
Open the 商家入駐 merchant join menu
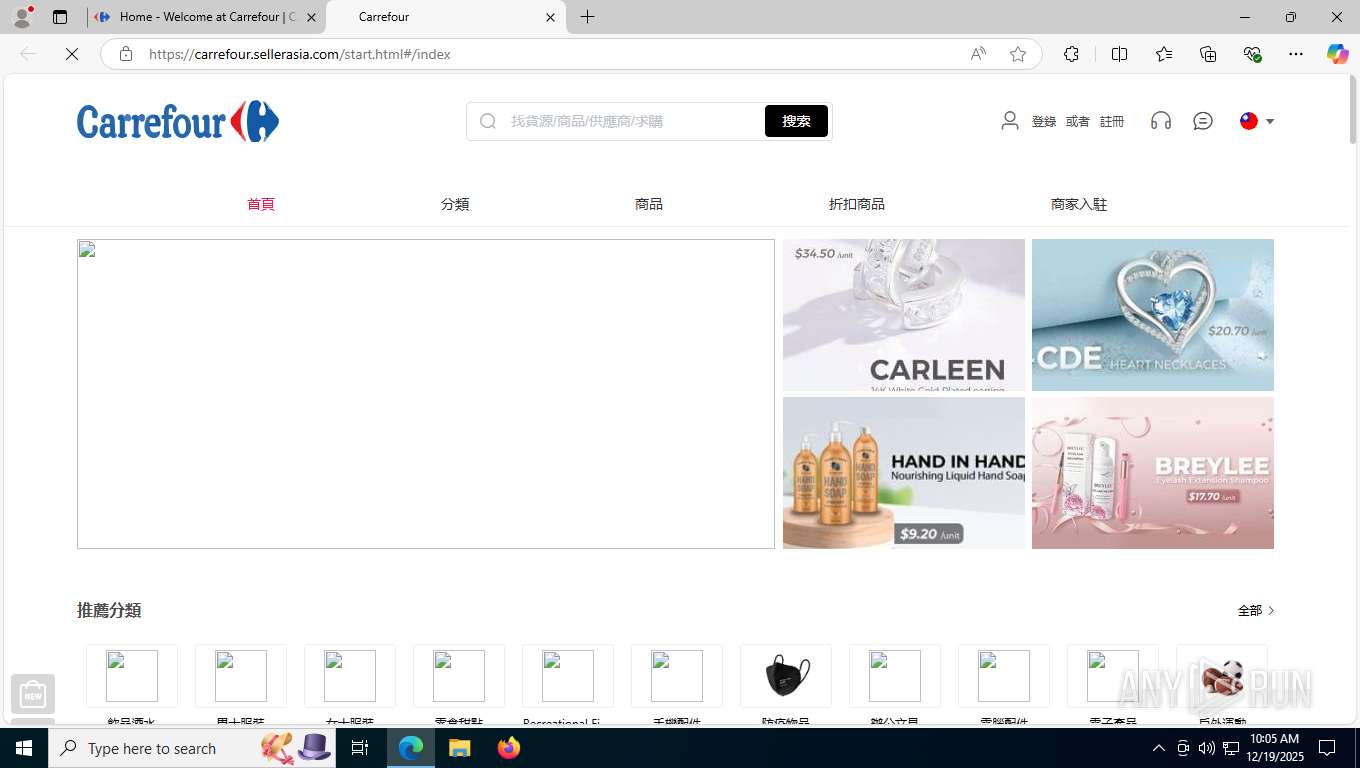pyautogui.click(x=1079, y=204)
